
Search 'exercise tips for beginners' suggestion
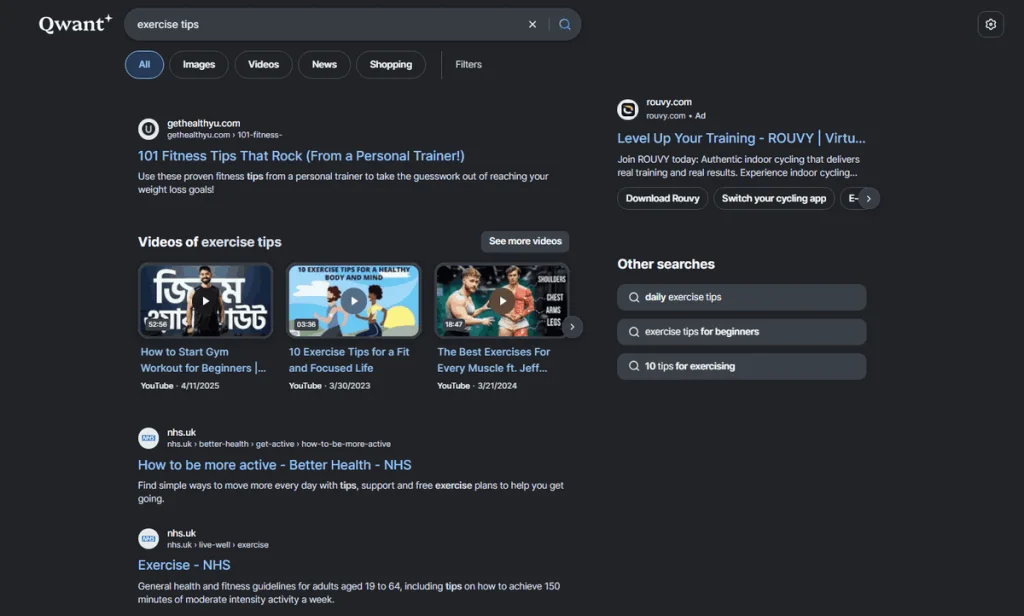[x=741, y=332]
